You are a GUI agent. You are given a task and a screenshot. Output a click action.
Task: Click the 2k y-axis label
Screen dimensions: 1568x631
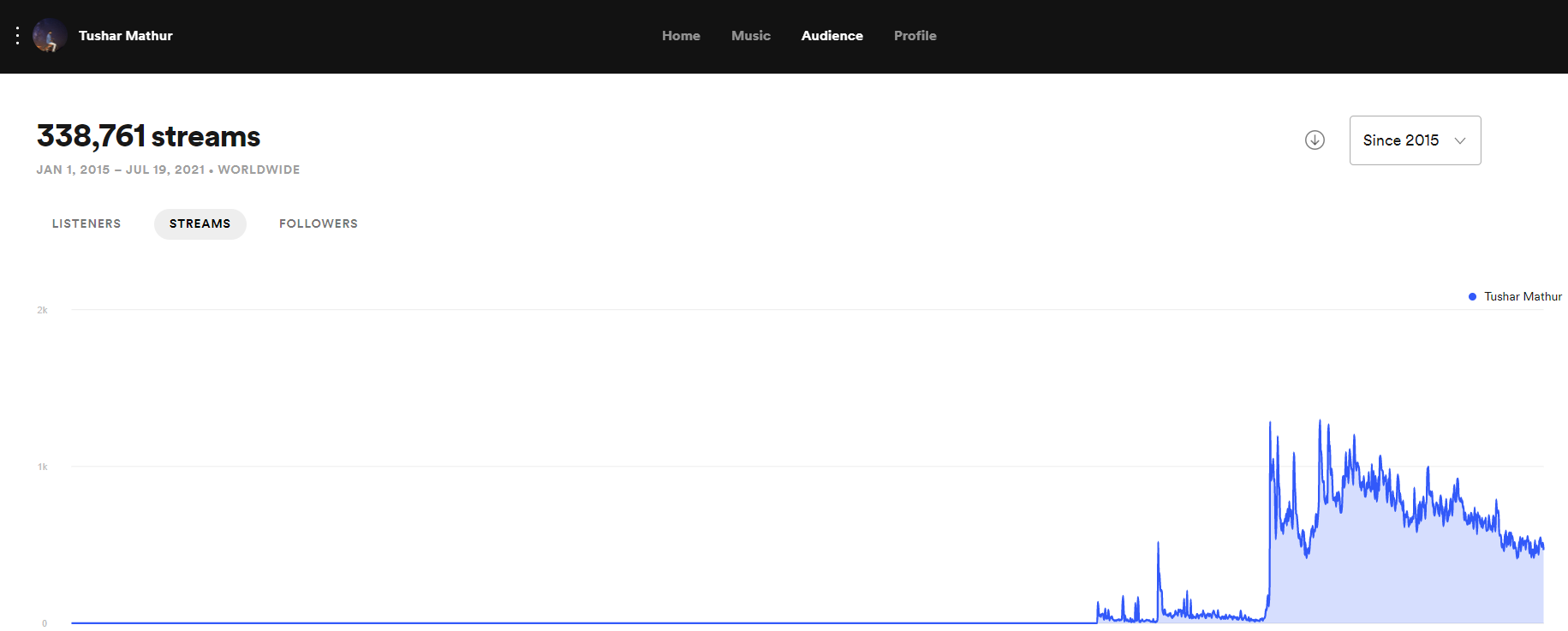pos(42,310)
